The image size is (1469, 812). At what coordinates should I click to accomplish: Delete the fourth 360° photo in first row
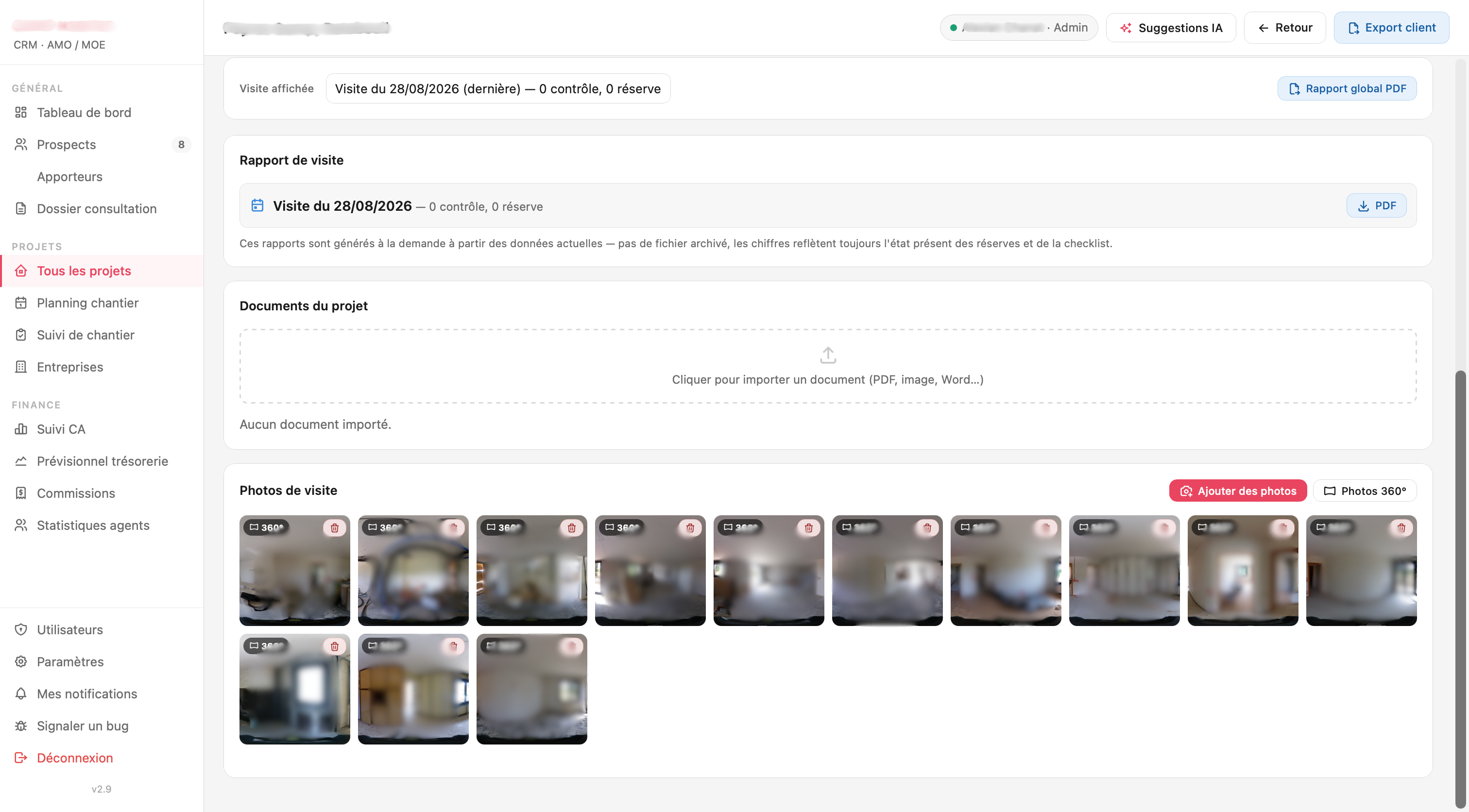(690, 527)
